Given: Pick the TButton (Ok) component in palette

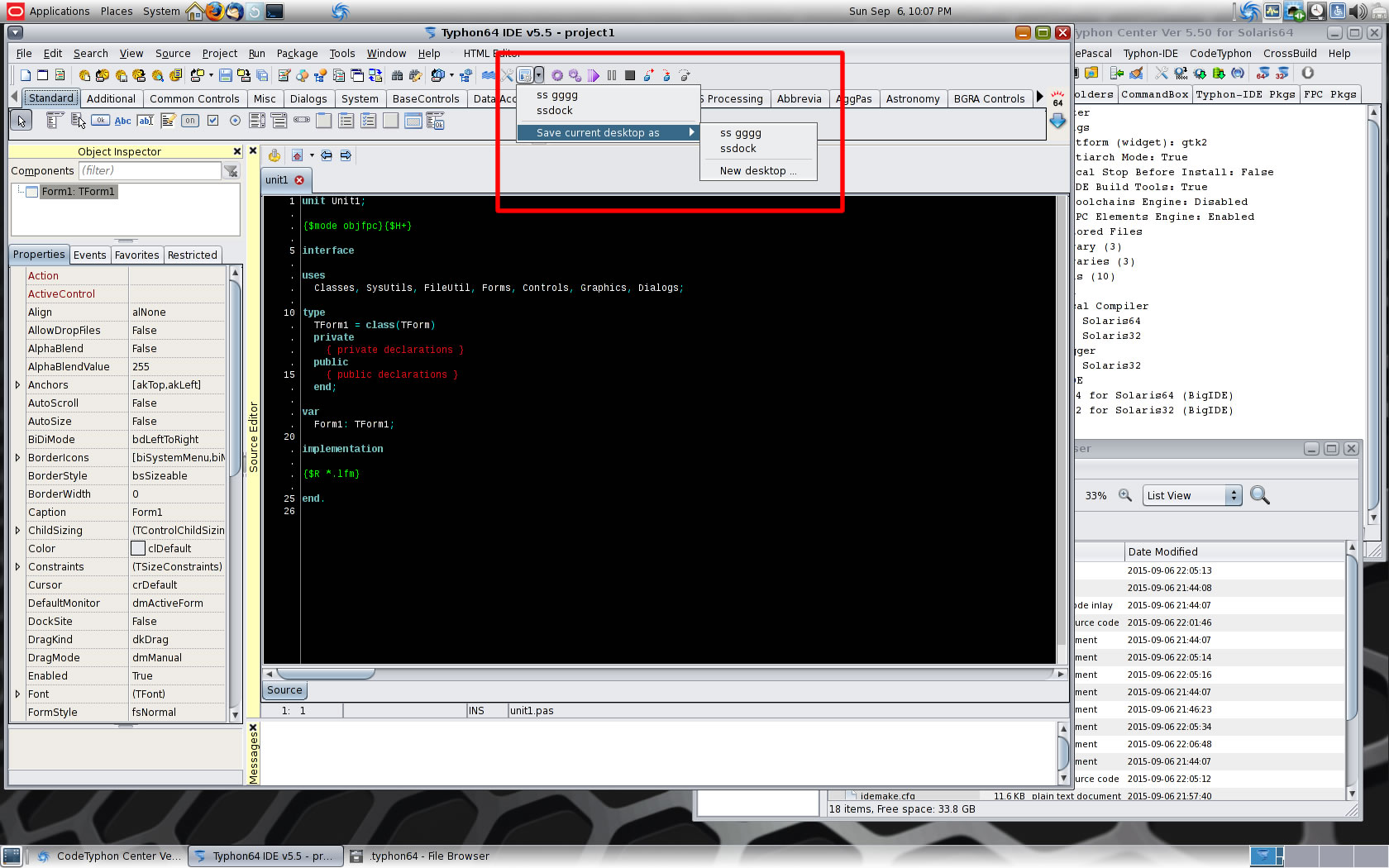Looking at the screenshot, I should click(100, 121).
